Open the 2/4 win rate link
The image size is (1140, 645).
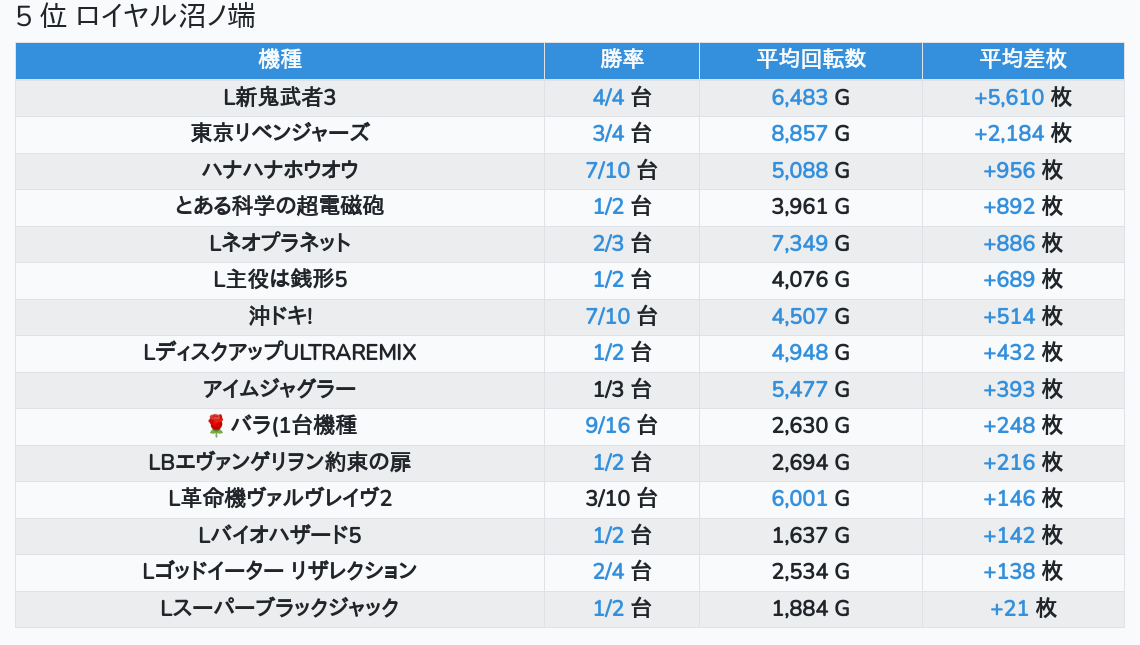click(x=608, y=572)
